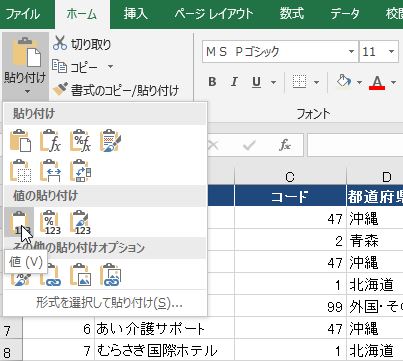Choose Paste as Picture icon

[80, 275]
